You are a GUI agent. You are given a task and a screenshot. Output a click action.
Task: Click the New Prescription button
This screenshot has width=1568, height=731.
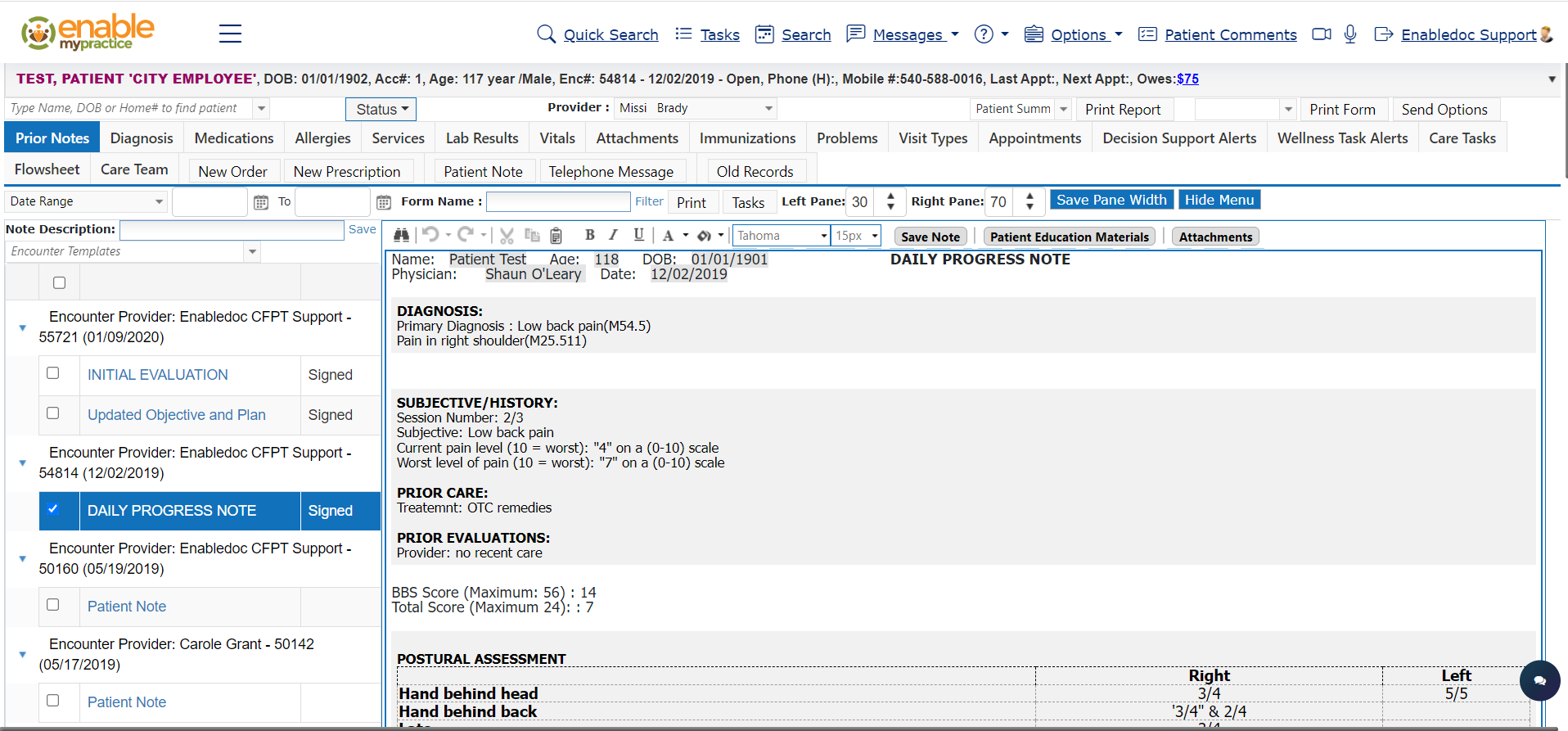[347, 171]
